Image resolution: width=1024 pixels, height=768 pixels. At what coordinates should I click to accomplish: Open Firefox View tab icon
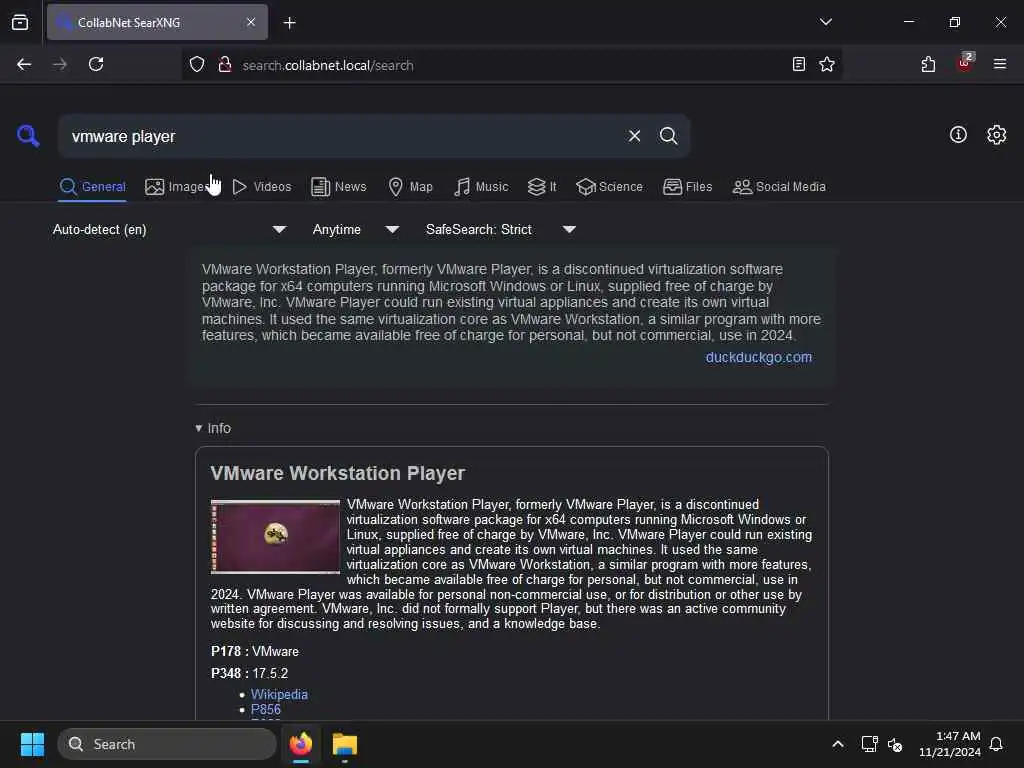tap(20, 22)
